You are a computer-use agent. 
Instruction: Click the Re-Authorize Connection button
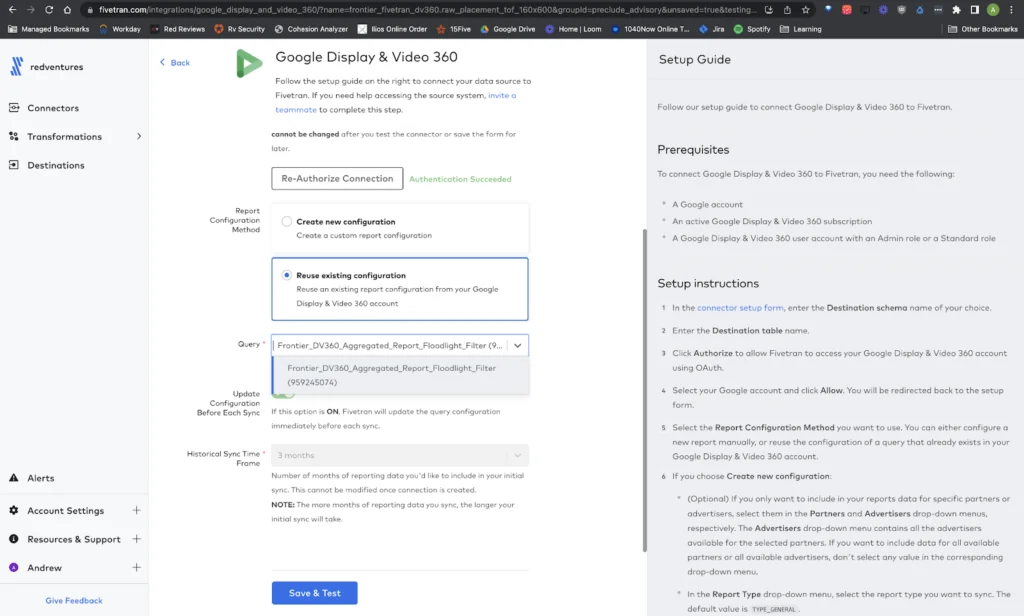coord(337,179)
